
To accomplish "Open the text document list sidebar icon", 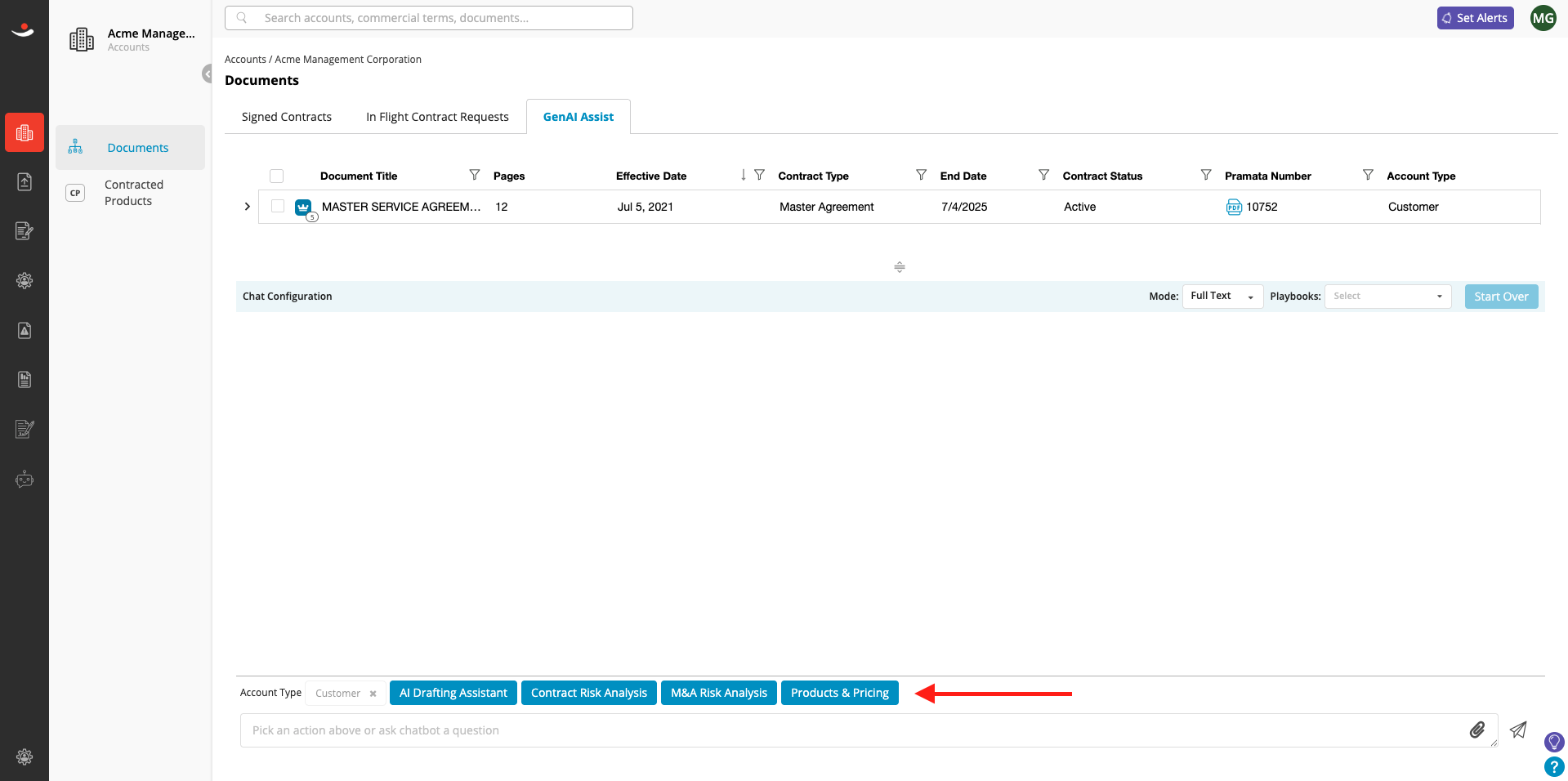I will (25, 379).
